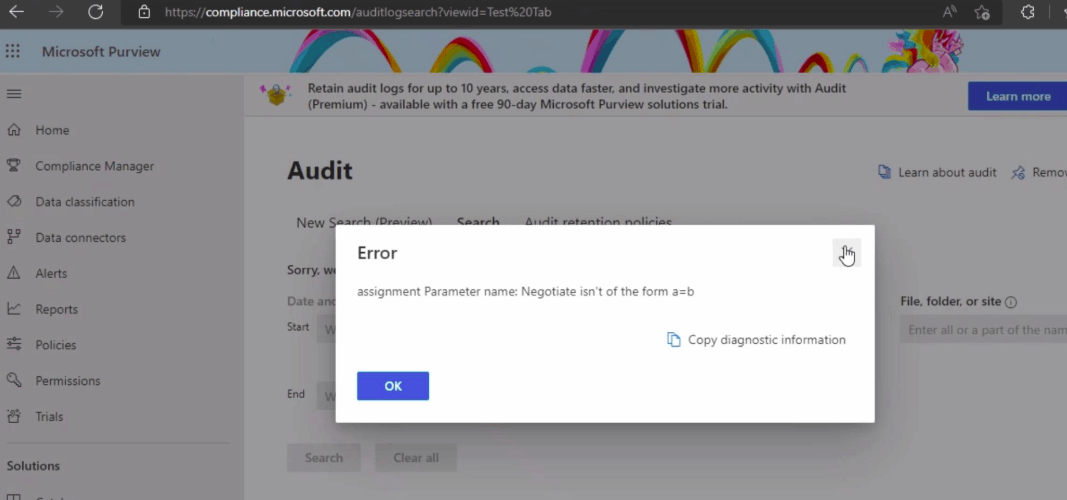The image size is (1067, 500).
Task: Click the Data classification tag icon
Action: click(14, 201)
